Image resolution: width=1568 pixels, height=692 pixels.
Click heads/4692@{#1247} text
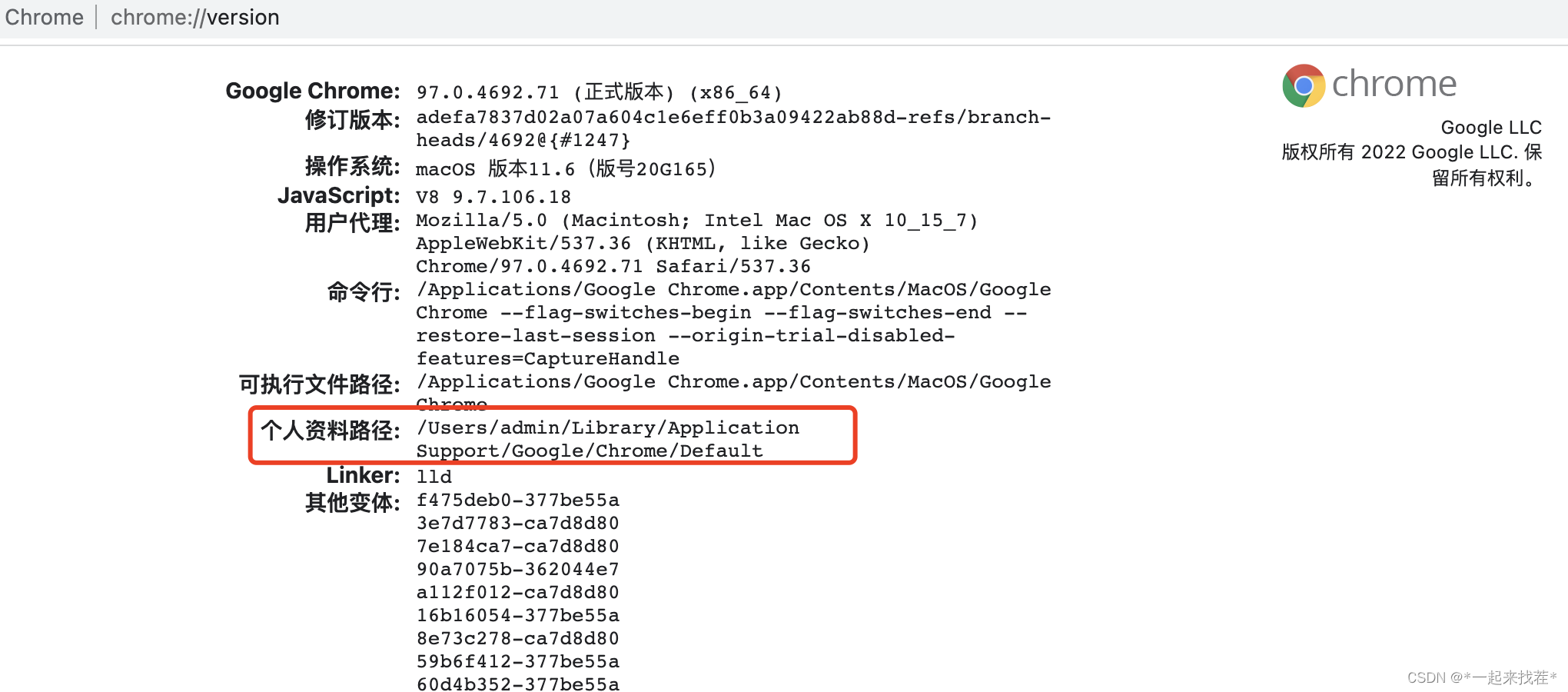(x=523, y=140)
